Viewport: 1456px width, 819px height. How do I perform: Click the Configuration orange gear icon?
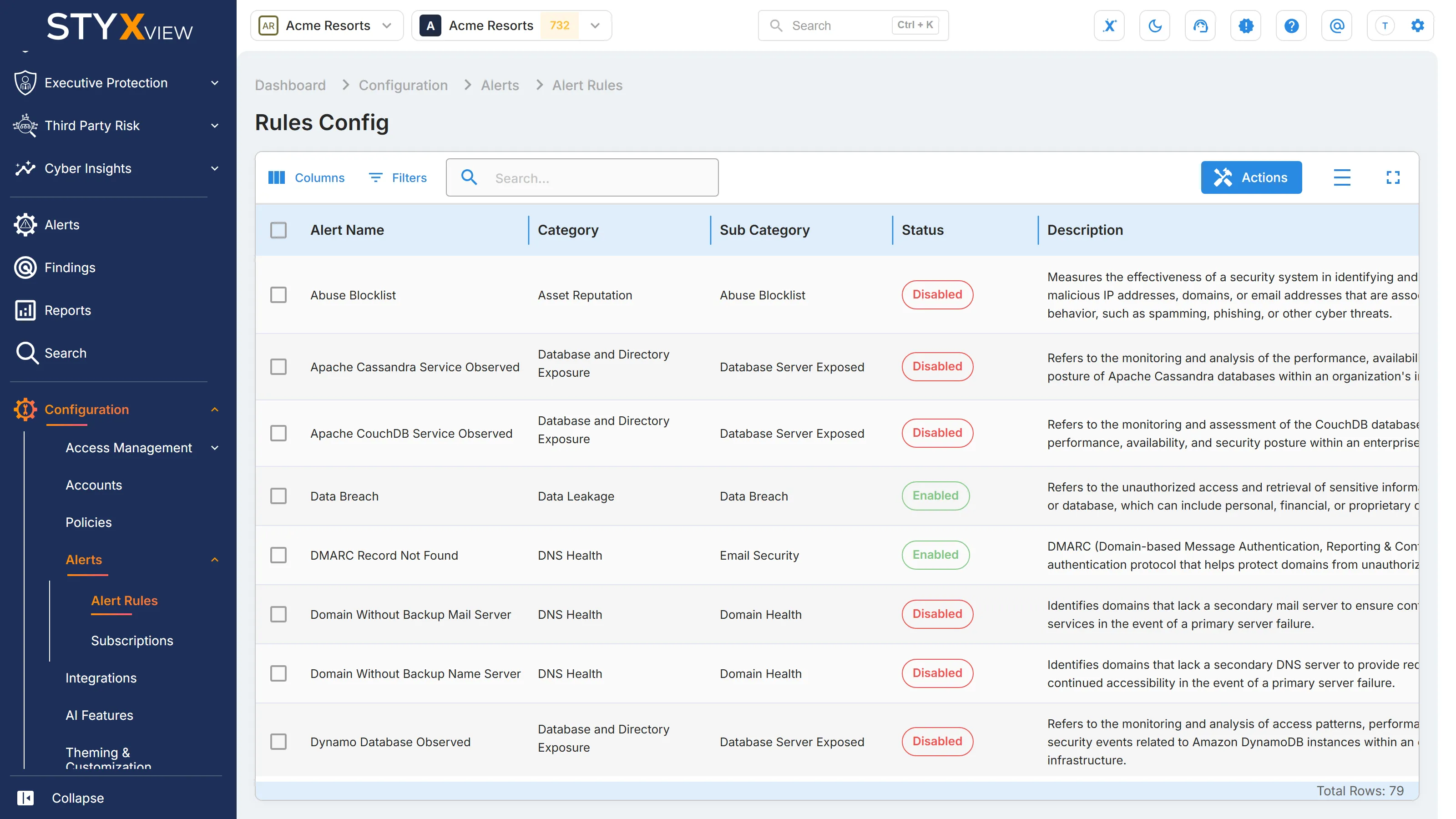[x=25, y=409]
